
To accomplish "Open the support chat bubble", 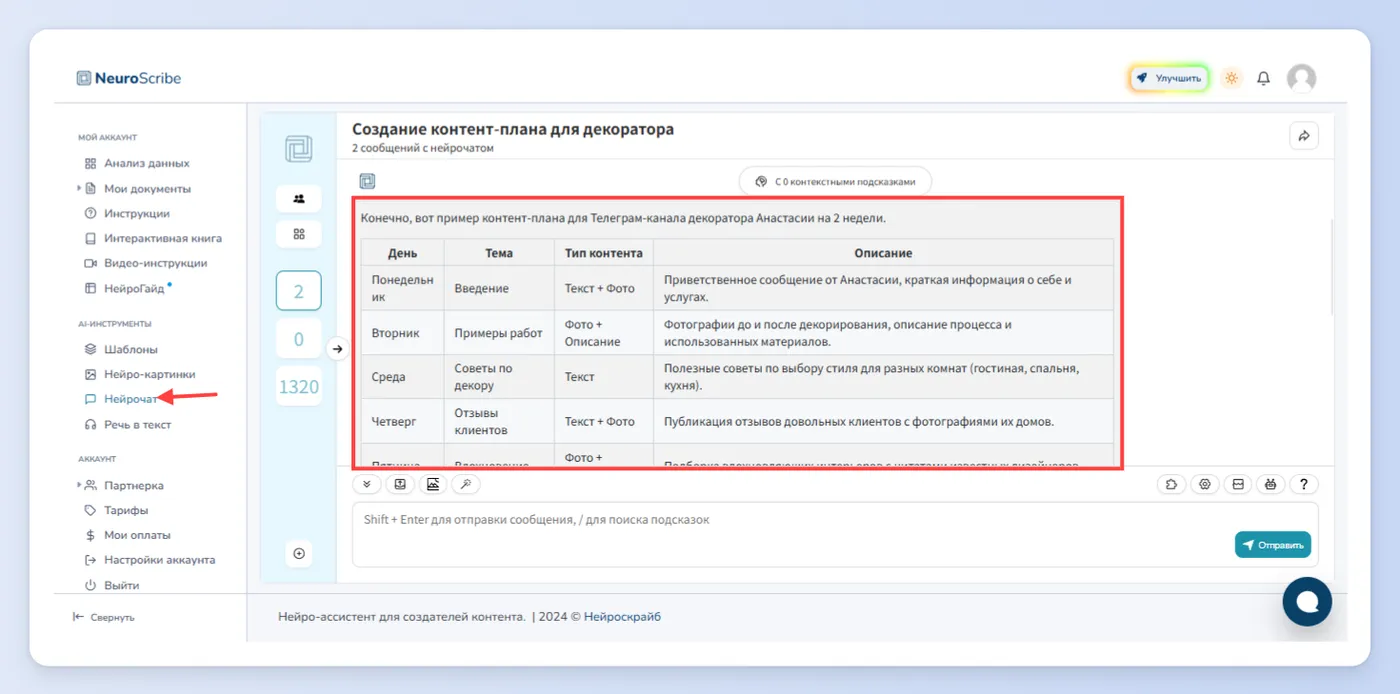I will (x=1307, y=601).
